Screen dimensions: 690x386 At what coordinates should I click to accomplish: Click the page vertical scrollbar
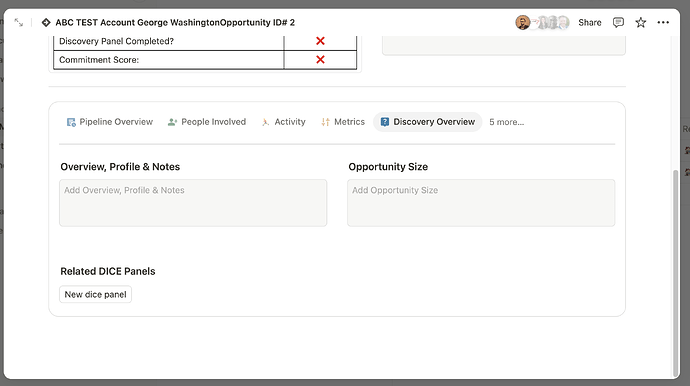675,273
